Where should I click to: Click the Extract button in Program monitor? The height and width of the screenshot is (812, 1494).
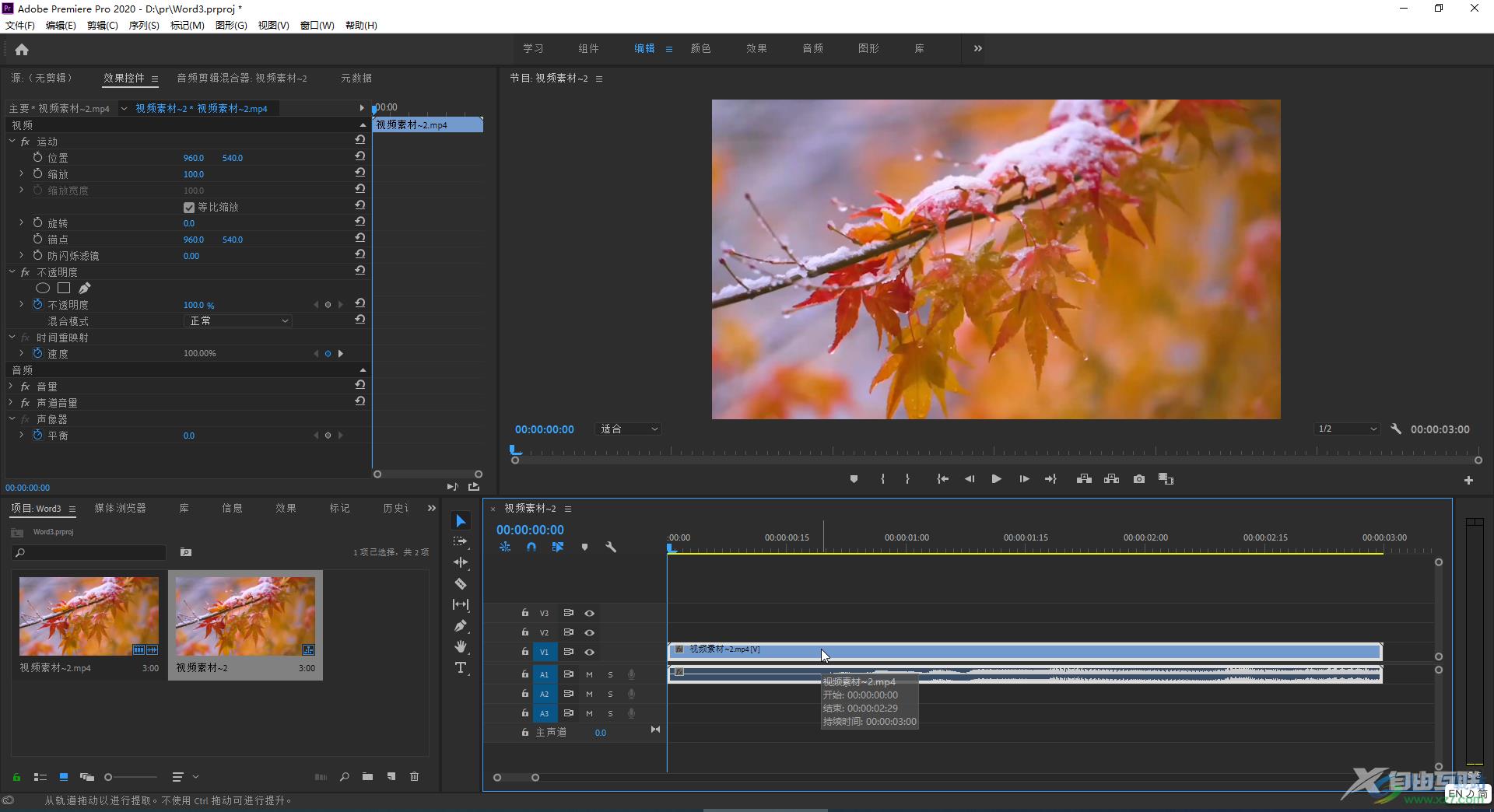coord(1111,479)
